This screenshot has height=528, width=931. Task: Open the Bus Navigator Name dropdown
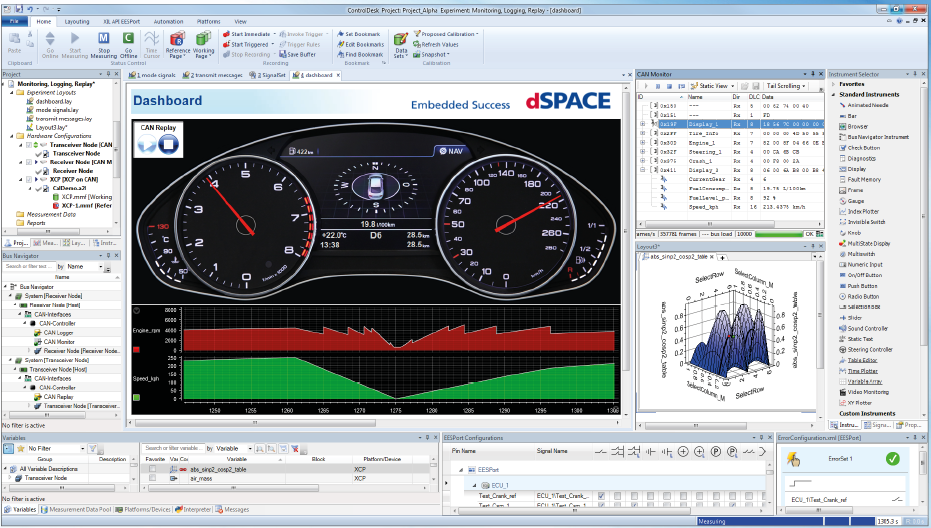pyautogui.click(x=100, y=267)
